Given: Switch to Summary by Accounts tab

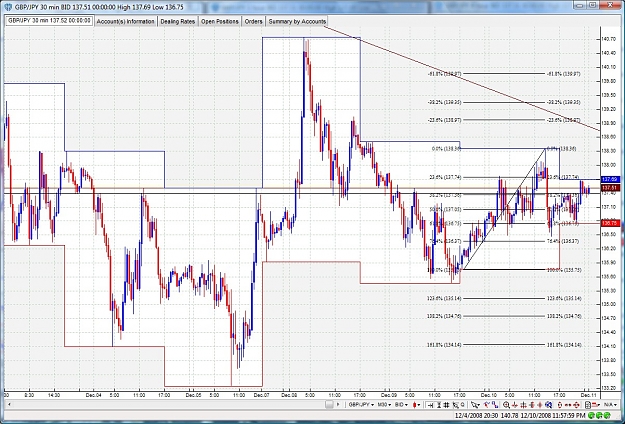Looking at the screenshot, I should coord(297,22).
